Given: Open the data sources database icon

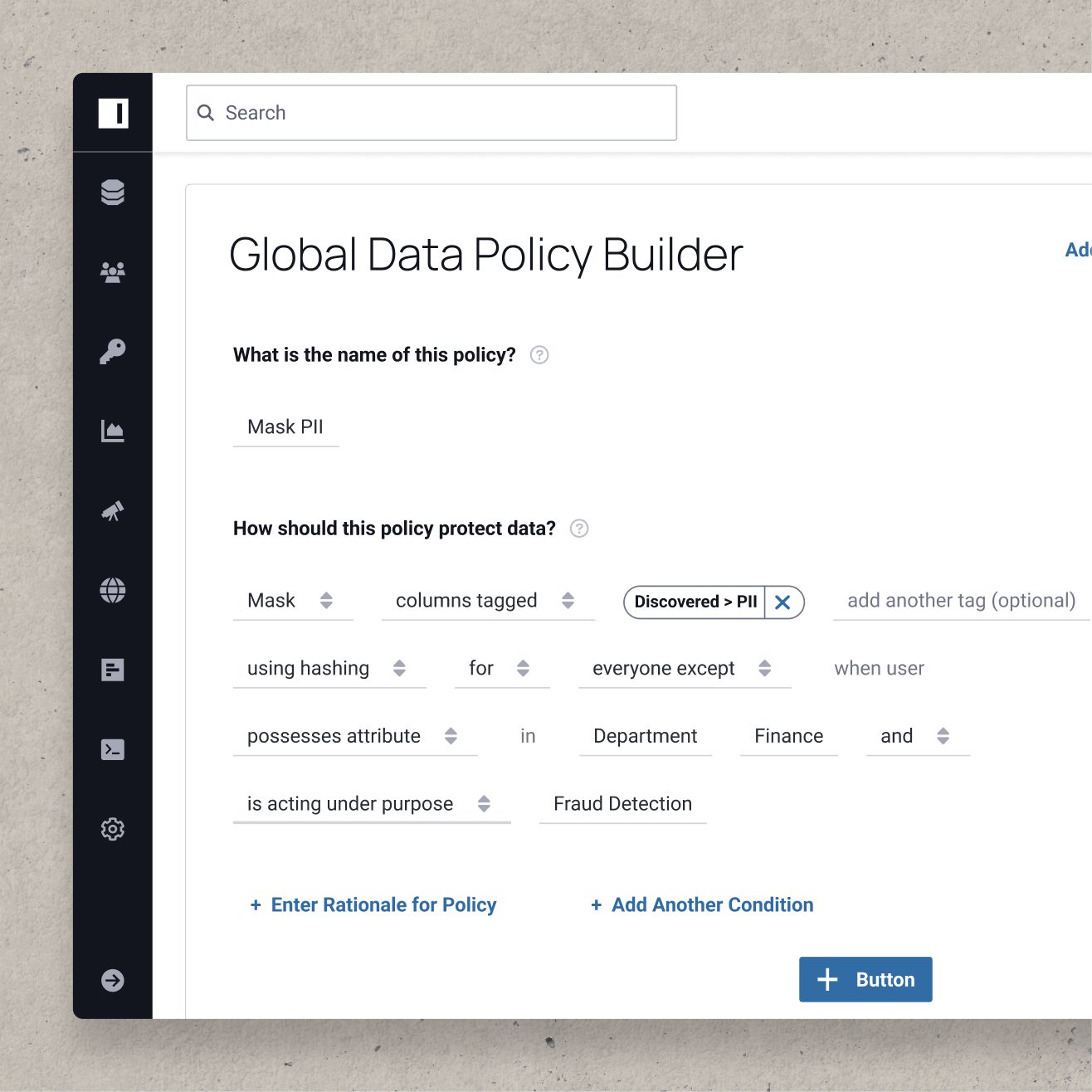Looking at the screenshot, I should click(x=113, y=193).
